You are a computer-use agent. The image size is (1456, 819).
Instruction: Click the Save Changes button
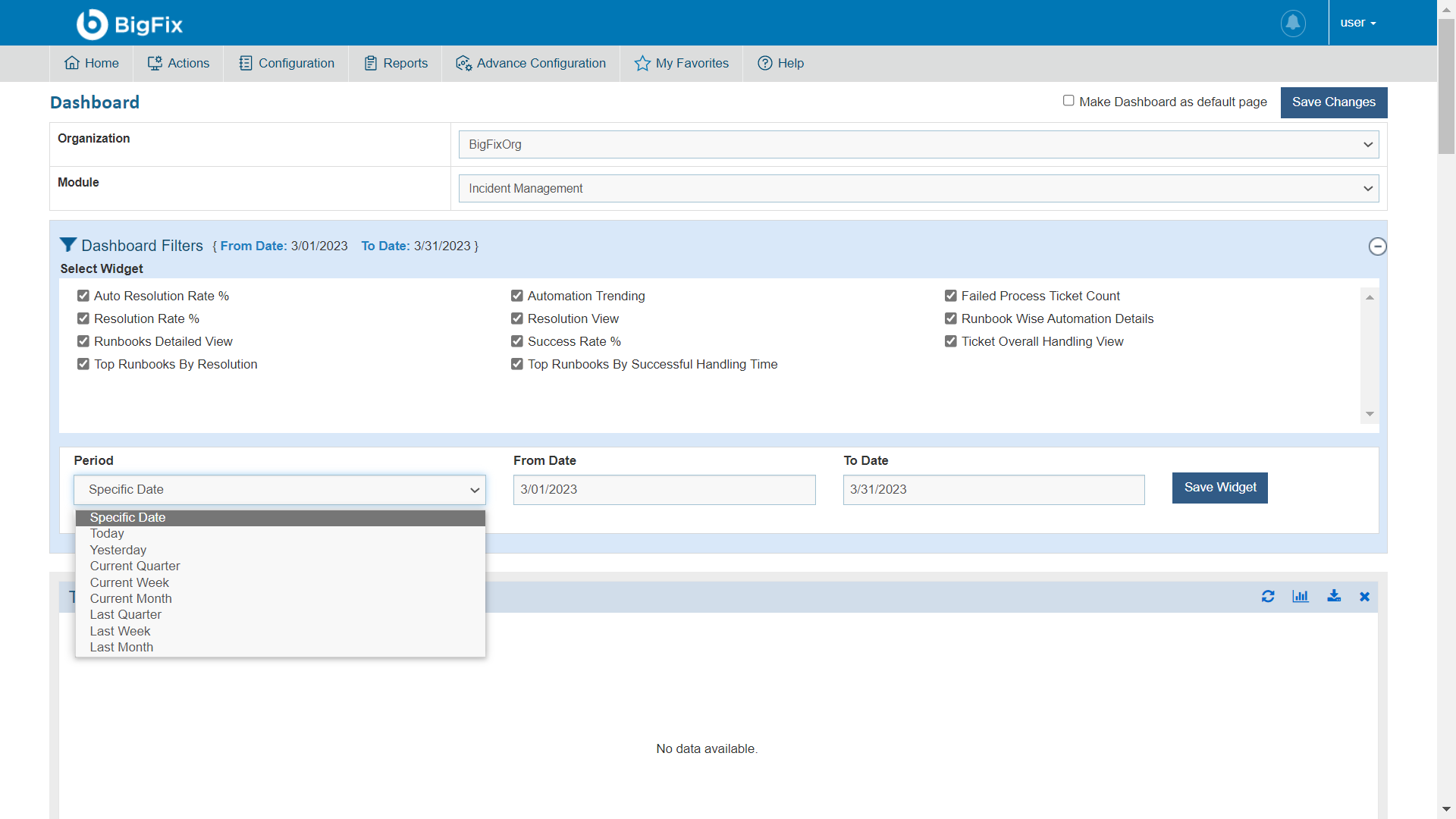1333,102
